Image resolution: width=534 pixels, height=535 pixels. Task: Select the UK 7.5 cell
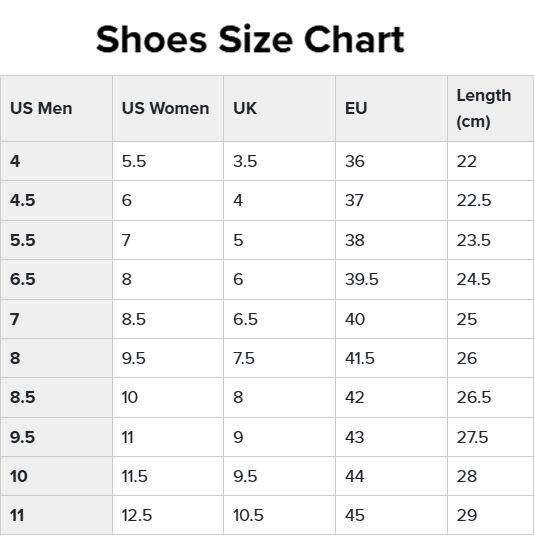pos(279,358)
